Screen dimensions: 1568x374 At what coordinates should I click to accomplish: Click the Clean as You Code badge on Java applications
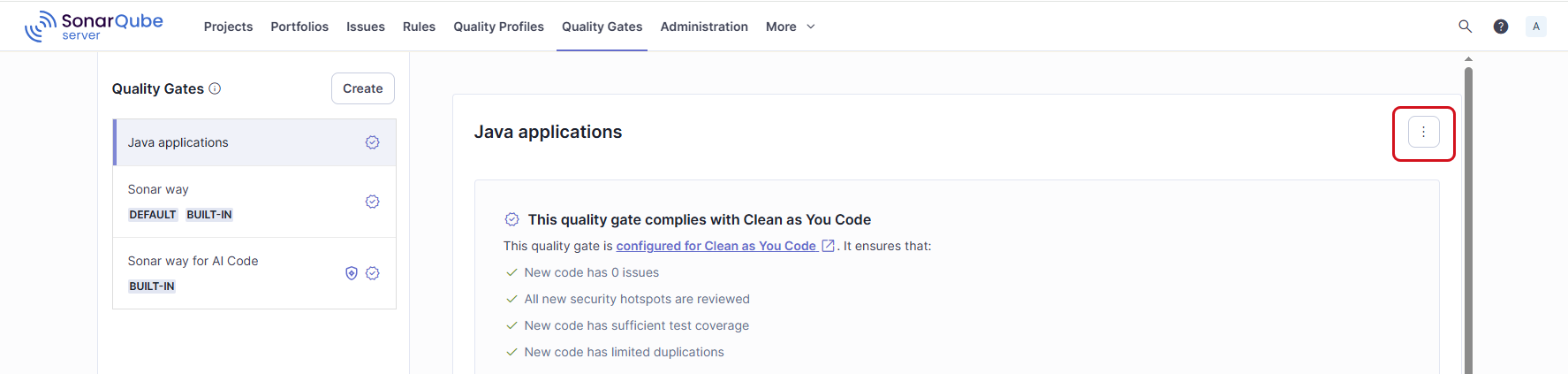point(373,142)
